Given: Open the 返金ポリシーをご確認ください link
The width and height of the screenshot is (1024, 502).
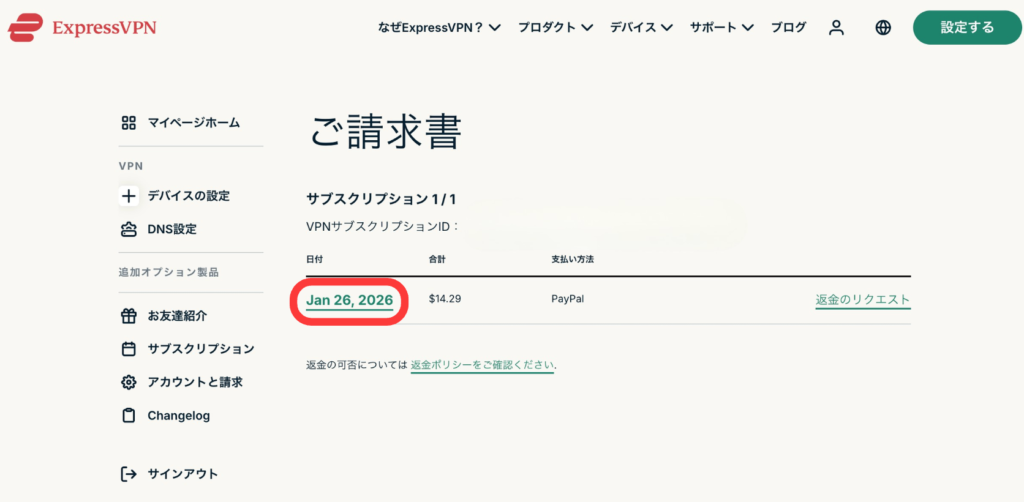Looking at the screenshot, I should (482, 365).
